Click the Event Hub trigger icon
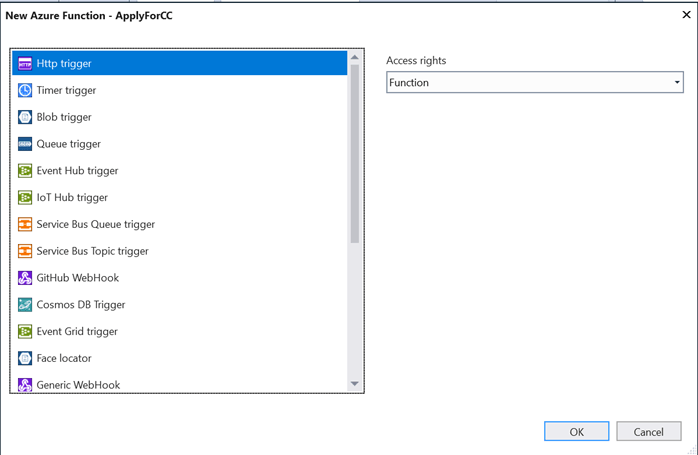This screenshot has height=455, width=698. tap(25, 171)
